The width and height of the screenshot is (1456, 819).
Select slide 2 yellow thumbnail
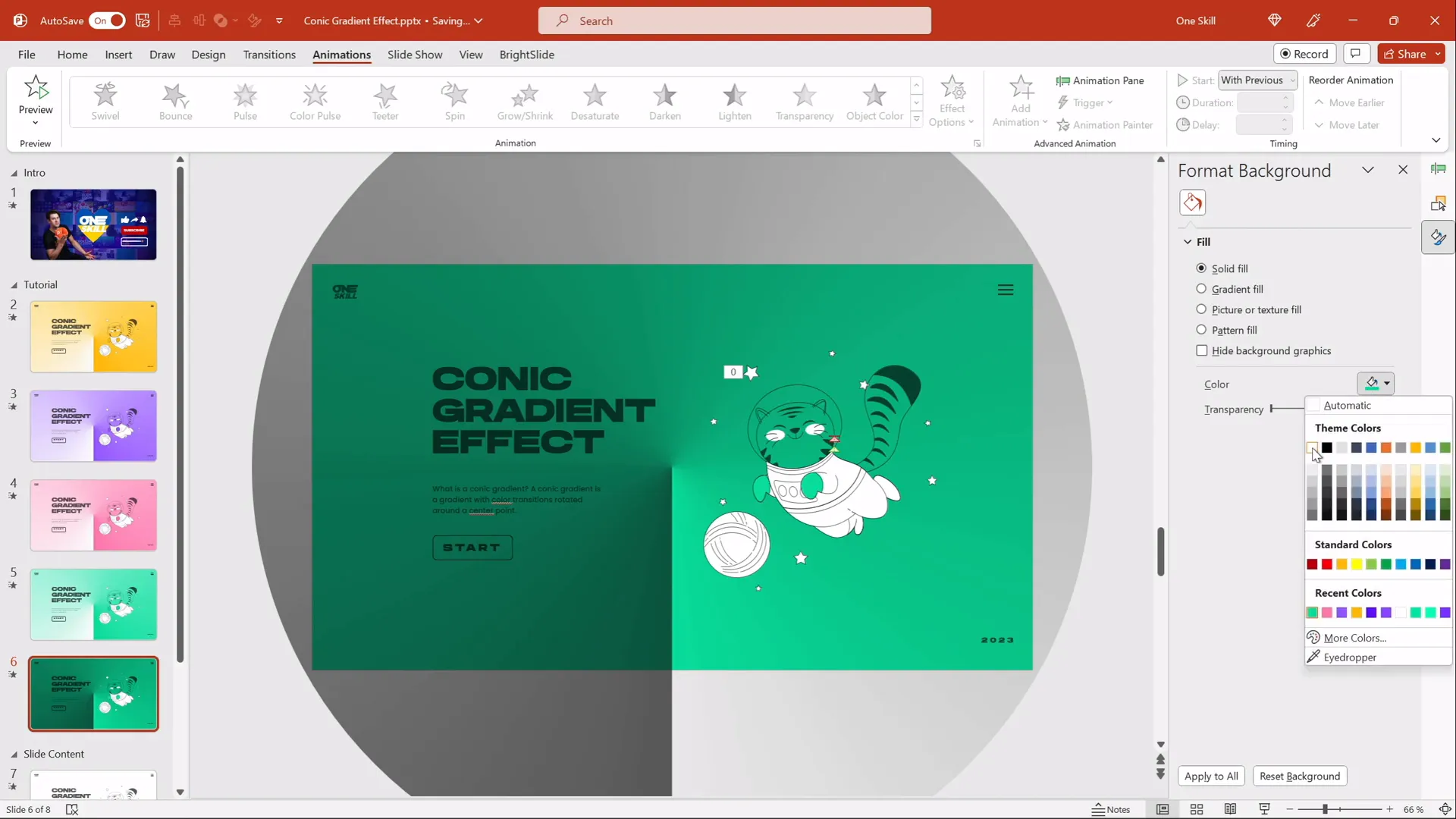coord(93,337)
